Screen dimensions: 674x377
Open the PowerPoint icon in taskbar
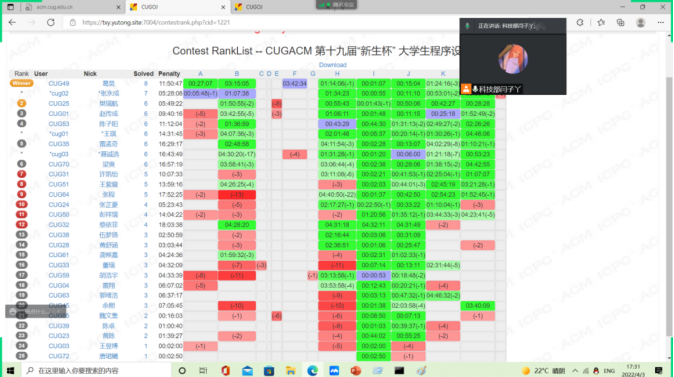pos(355,370)
